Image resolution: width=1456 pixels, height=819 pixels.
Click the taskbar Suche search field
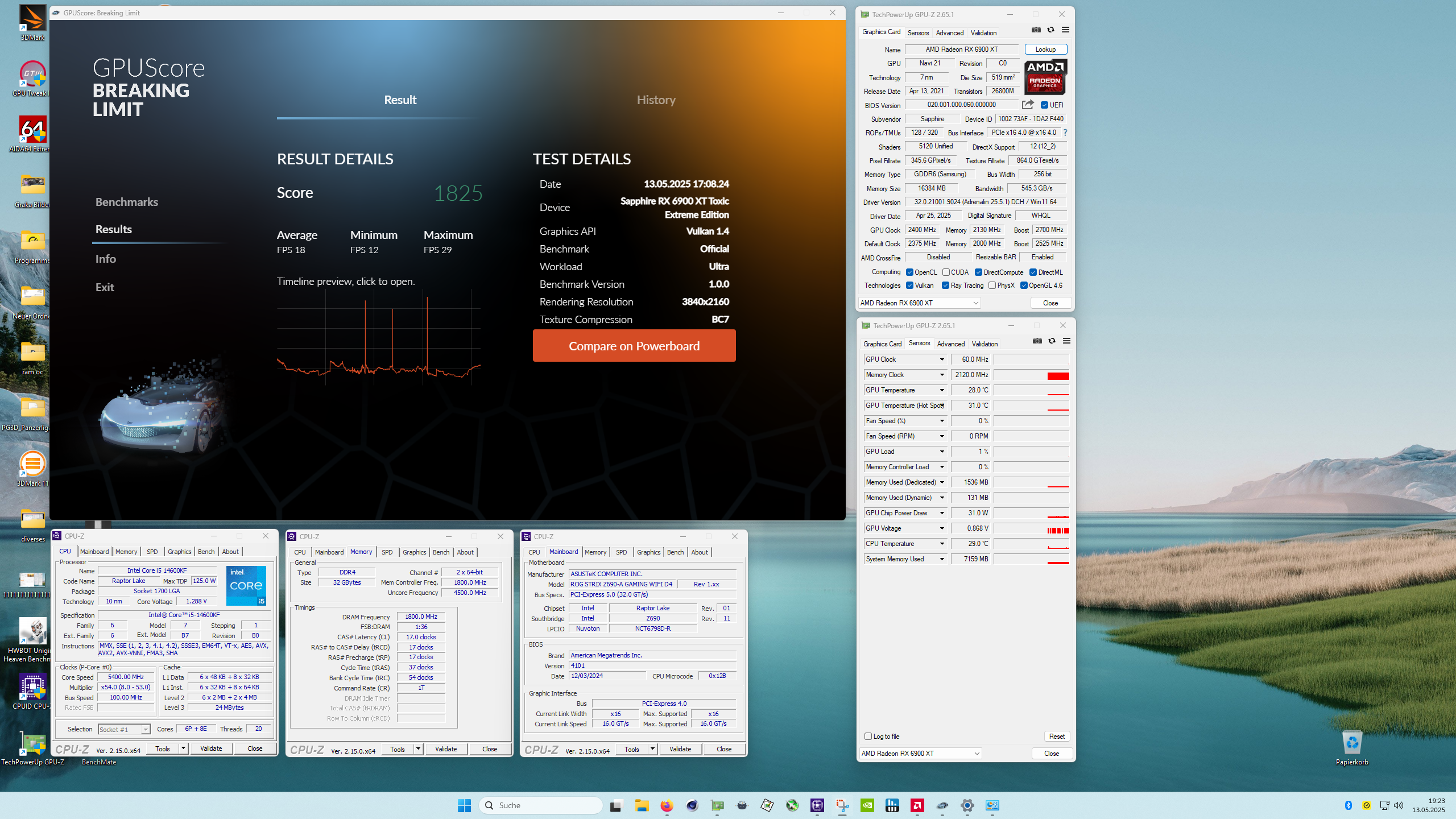click(541, 805)
